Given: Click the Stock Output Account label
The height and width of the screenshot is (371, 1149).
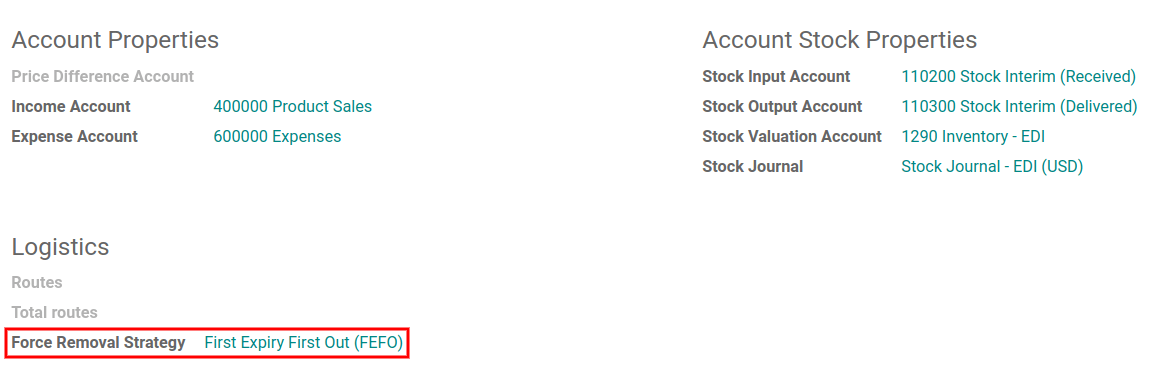Looking at the screenshot, I should coord(782,107).
